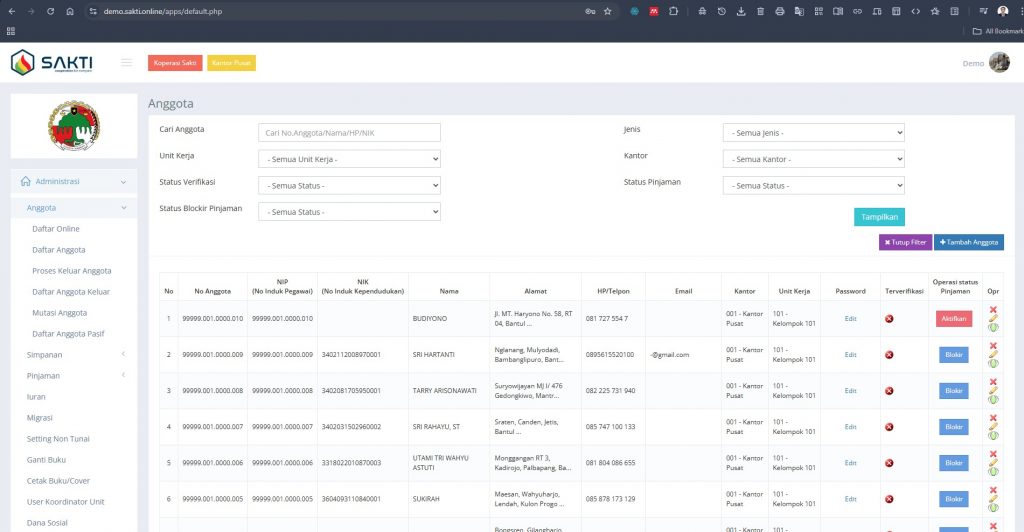Screen dimensions: 1024x532
Task: Open Mutasi Anggota in the sidebar
Action: (x=59, y=313)
